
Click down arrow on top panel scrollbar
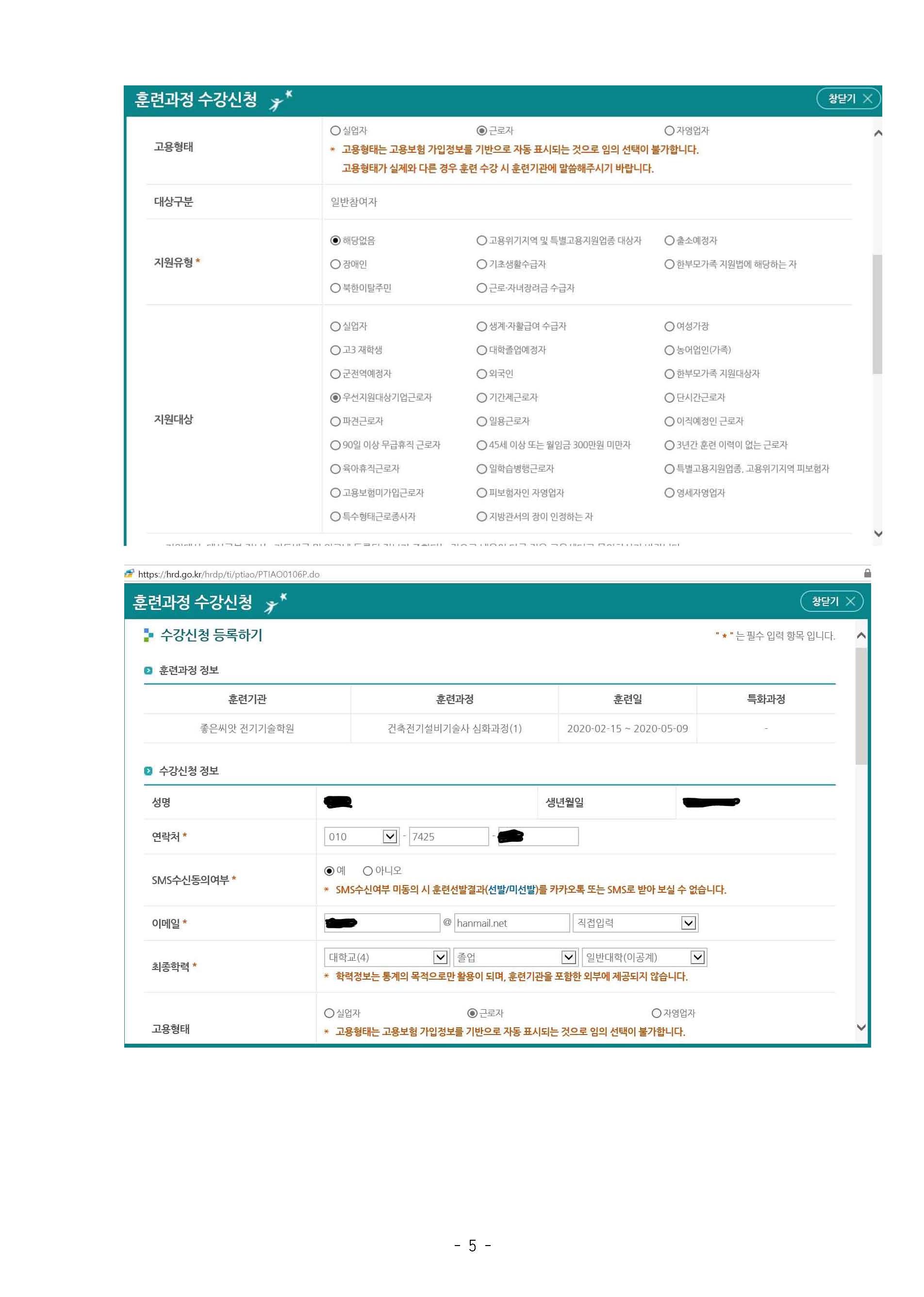[878, 534]
